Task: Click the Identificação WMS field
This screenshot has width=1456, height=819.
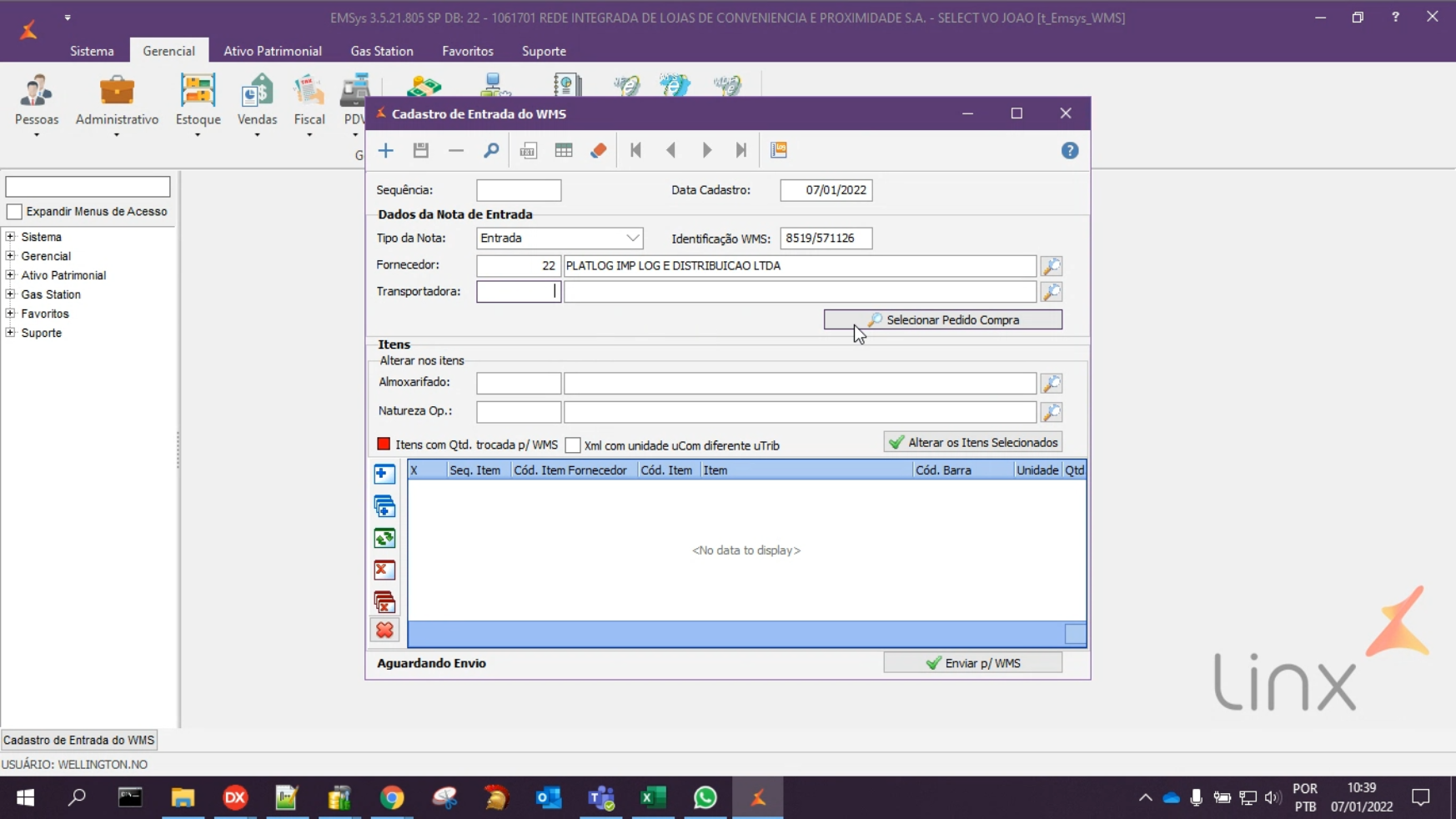Action: point(826,239)
